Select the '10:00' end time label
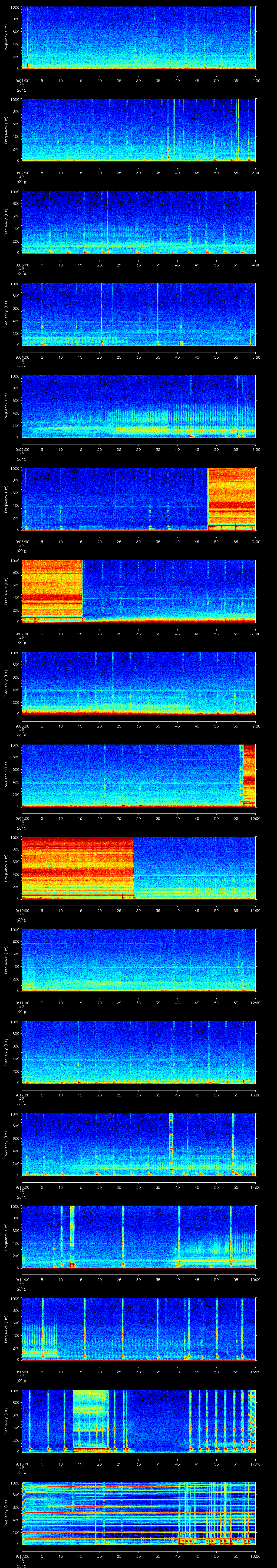 click(256, 818)
